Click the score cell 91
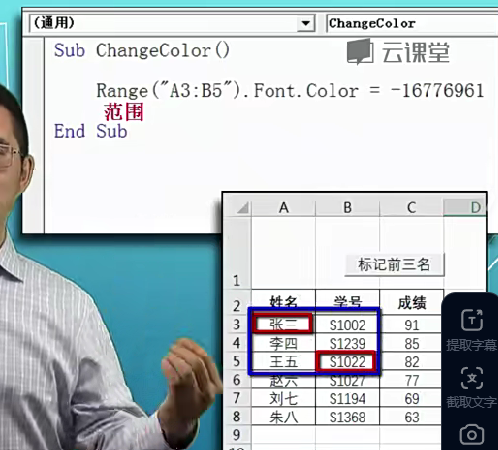Image resolution: width=498 pixels, height=450 pixels. pos(411,325)
